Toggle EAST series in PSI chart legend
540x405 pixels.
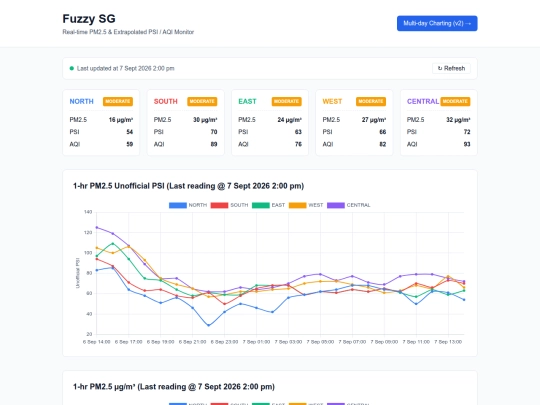[x=269, y=205]
